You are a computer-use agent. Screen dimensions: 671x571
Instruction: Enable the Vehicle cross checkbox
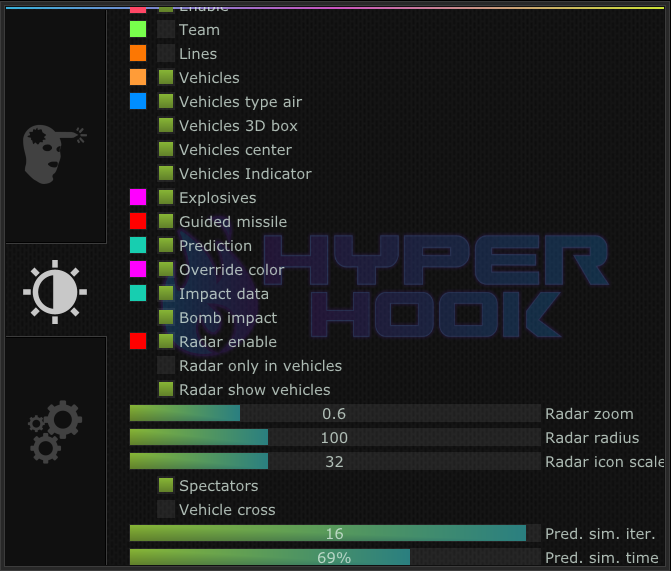[x=166, y=510]
